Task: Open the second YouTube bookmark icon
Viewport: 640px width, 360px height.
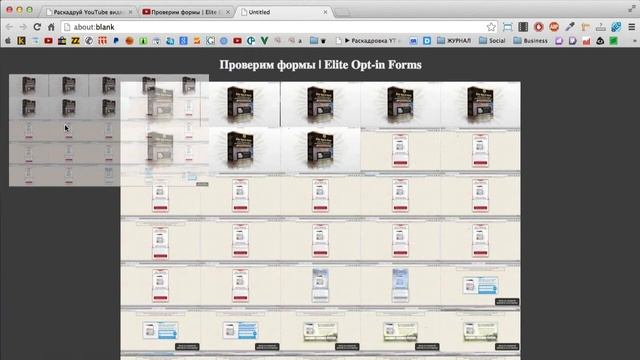Action: 237,40
